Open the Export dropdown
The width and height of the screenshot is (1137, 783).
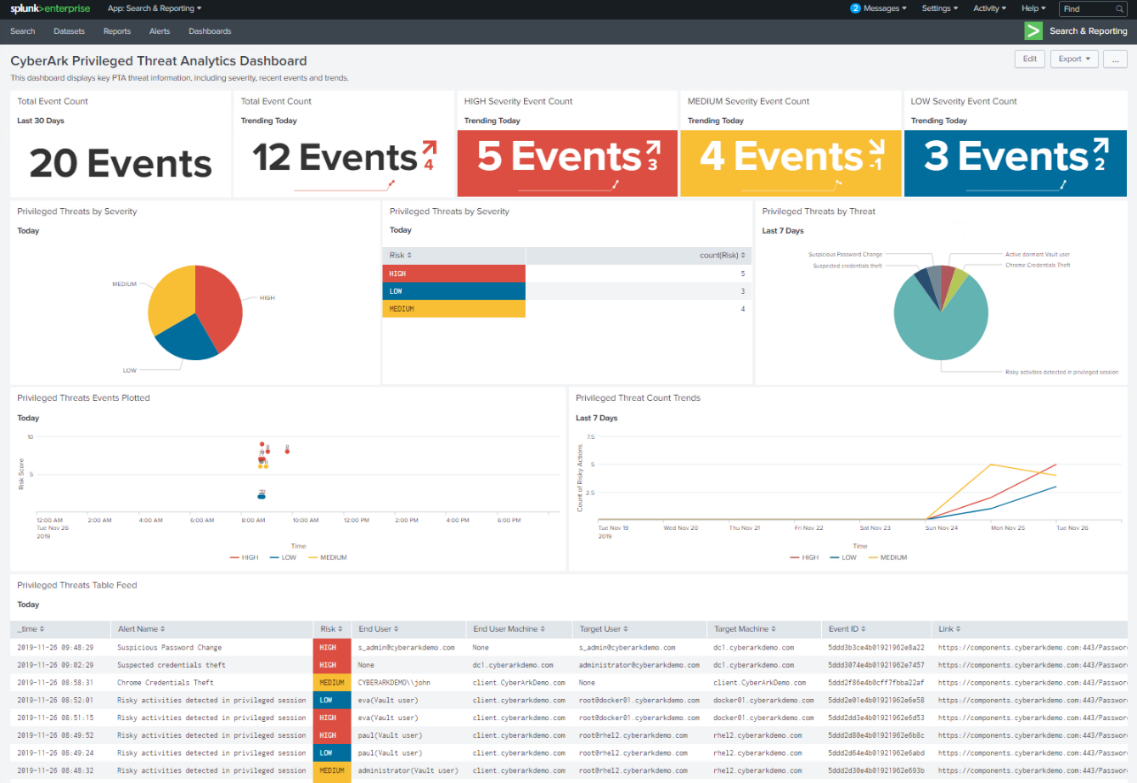pos(1074,59)
